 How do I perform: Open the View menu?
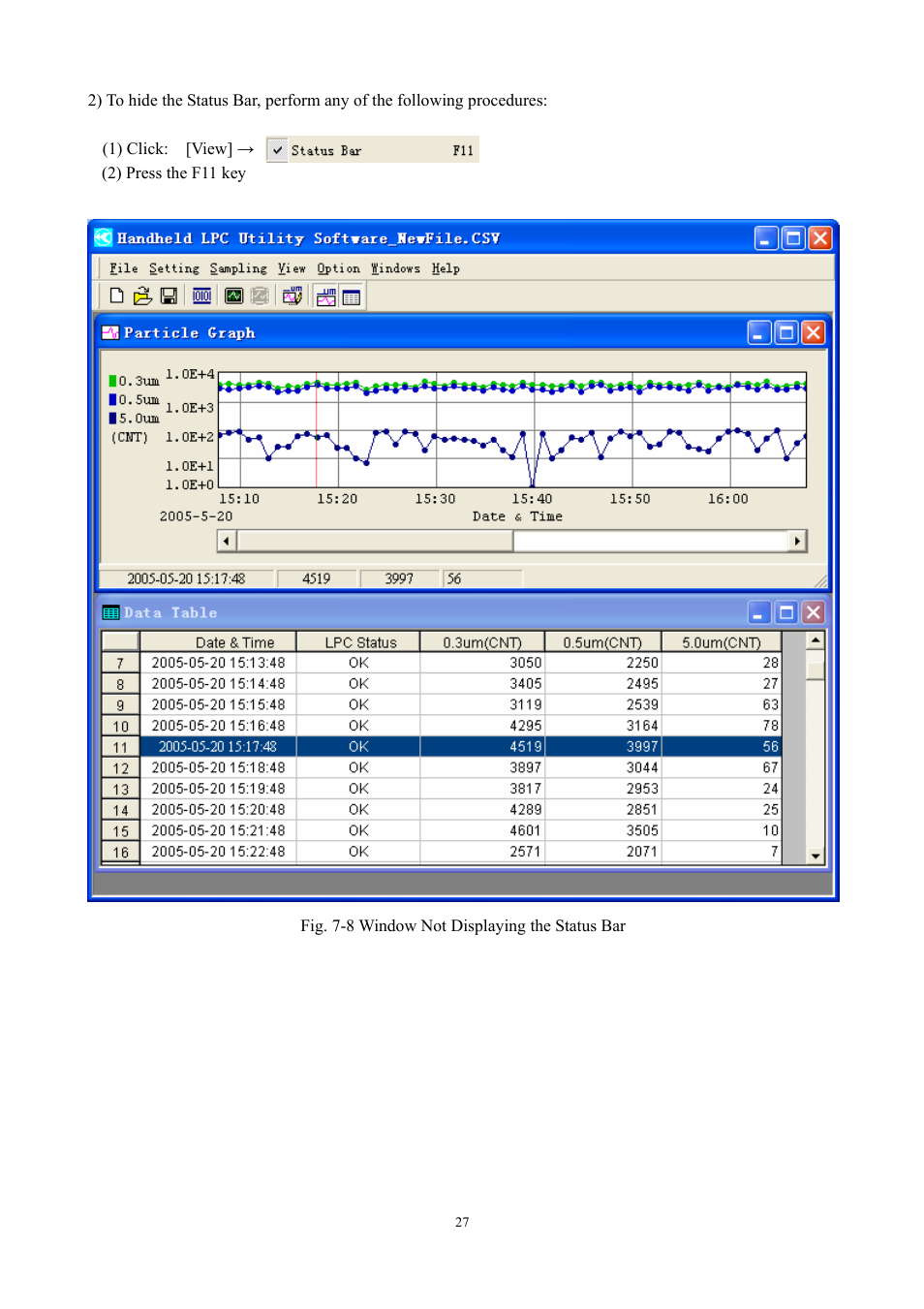coord(292,268)
